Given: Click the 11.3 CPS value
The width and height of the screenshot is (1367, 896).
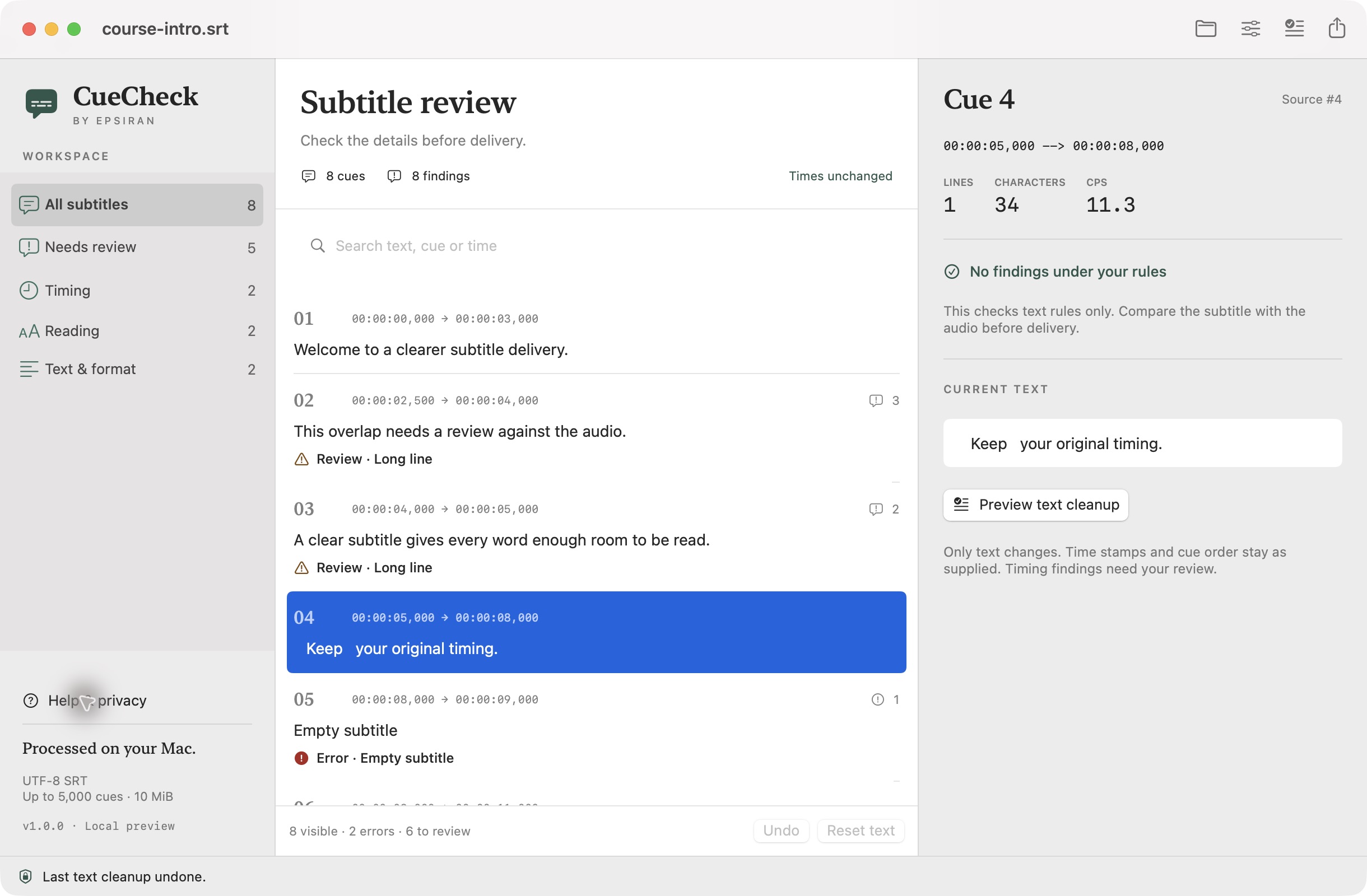Looking at the screenshot, I should pyautogui.click(x=1110, y=205).
